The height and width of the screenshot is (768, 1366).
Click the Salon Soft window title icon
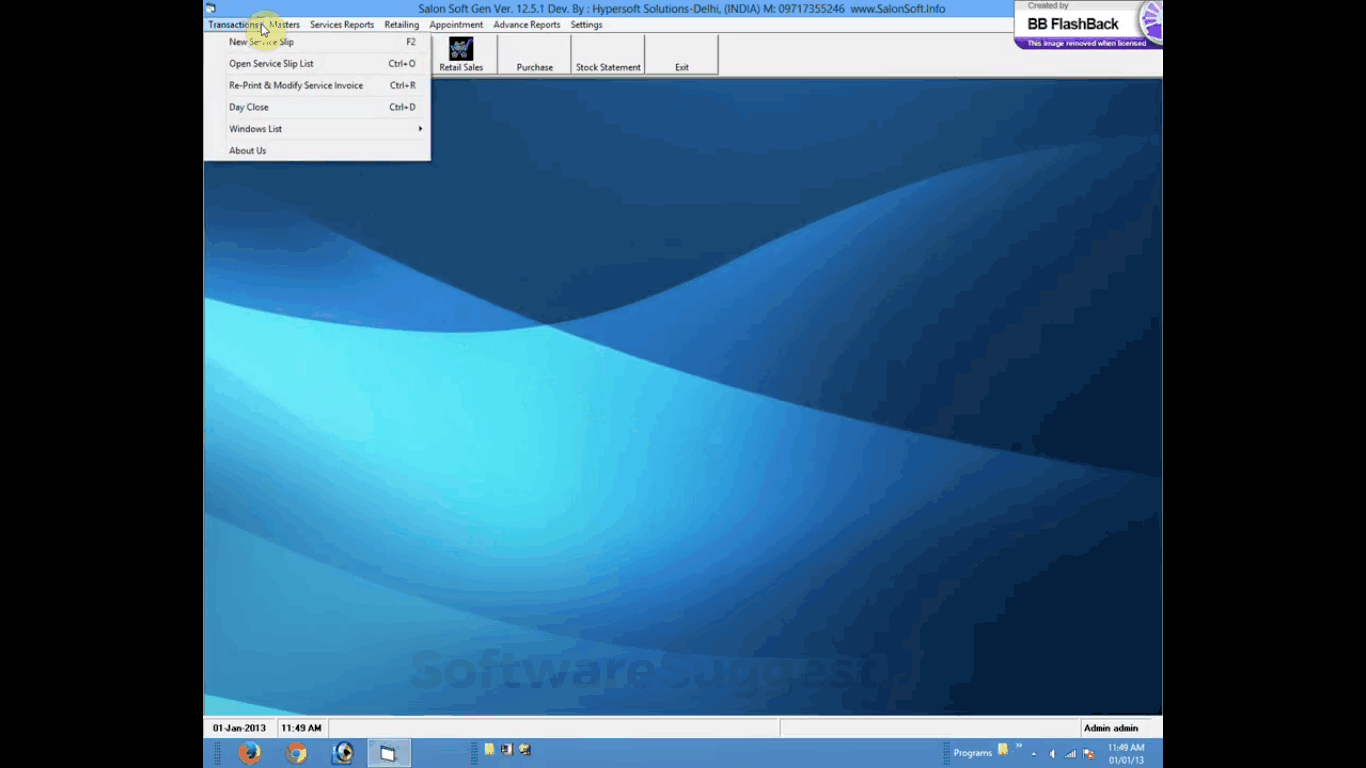click(211, 8)
